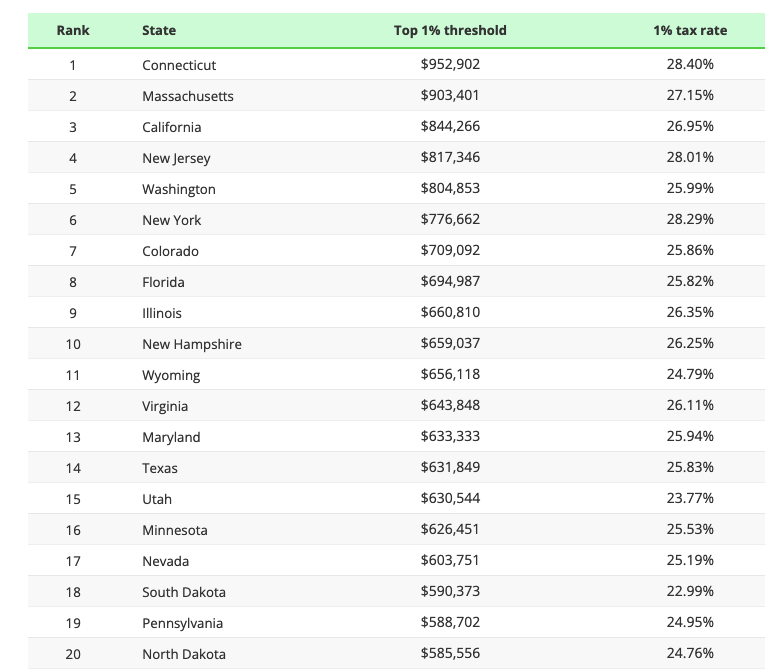
Task: Click North Dakota's $585,556 threshold
Action: pos(451,654)
